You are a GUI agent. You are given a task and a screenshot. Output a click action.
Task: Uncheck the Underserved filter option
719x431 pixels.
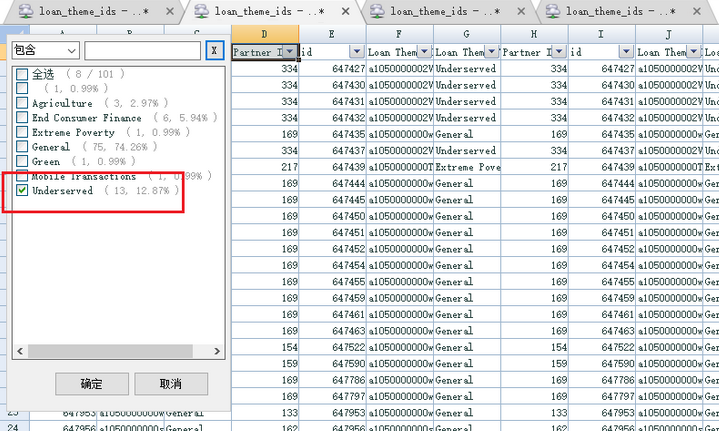pyautogui.click(x=22, y=190)
